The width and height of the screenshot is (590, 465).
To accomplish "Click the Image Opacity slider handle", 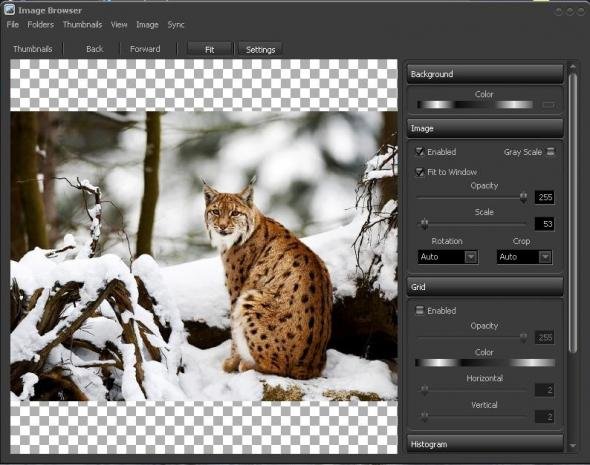I will tap(523, 197).
